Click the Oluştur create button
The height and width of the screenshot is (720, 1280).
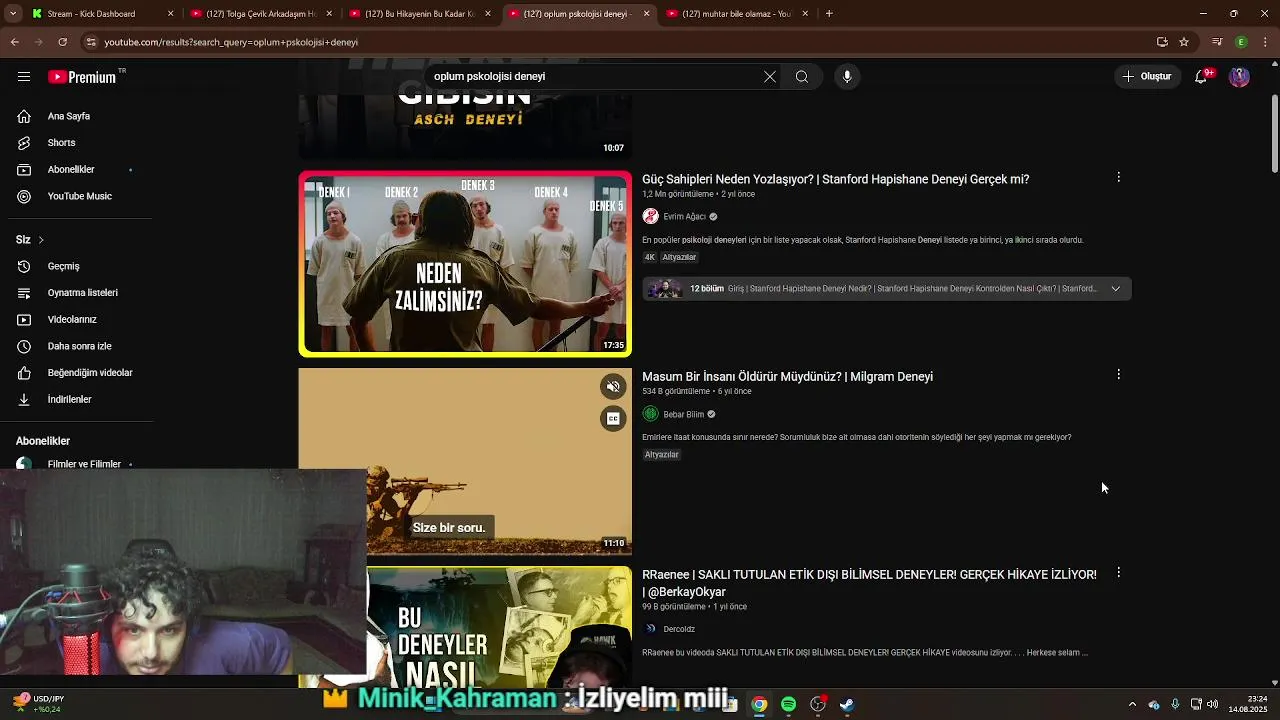pyautogui.click(x=1146, y=77)
